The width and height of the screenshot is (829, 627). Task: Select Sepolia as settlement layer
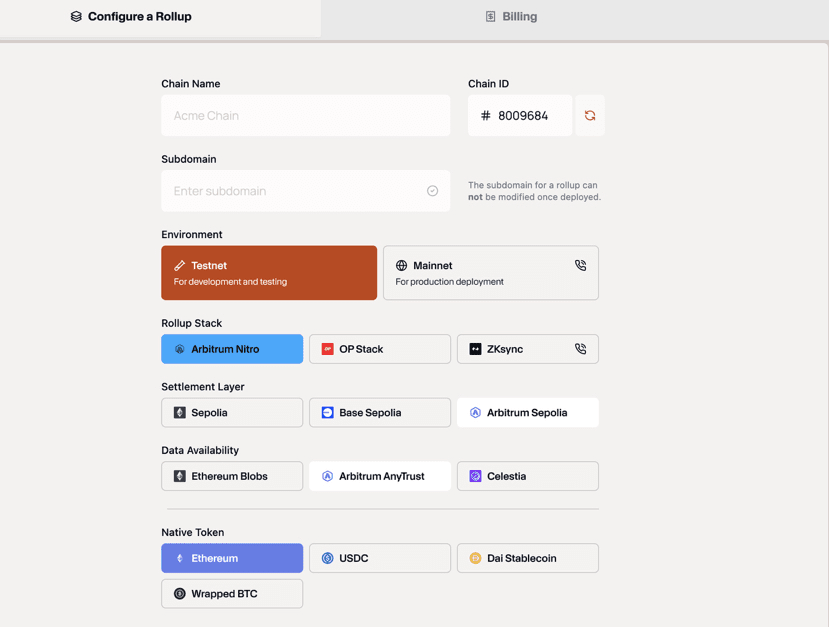232,413
